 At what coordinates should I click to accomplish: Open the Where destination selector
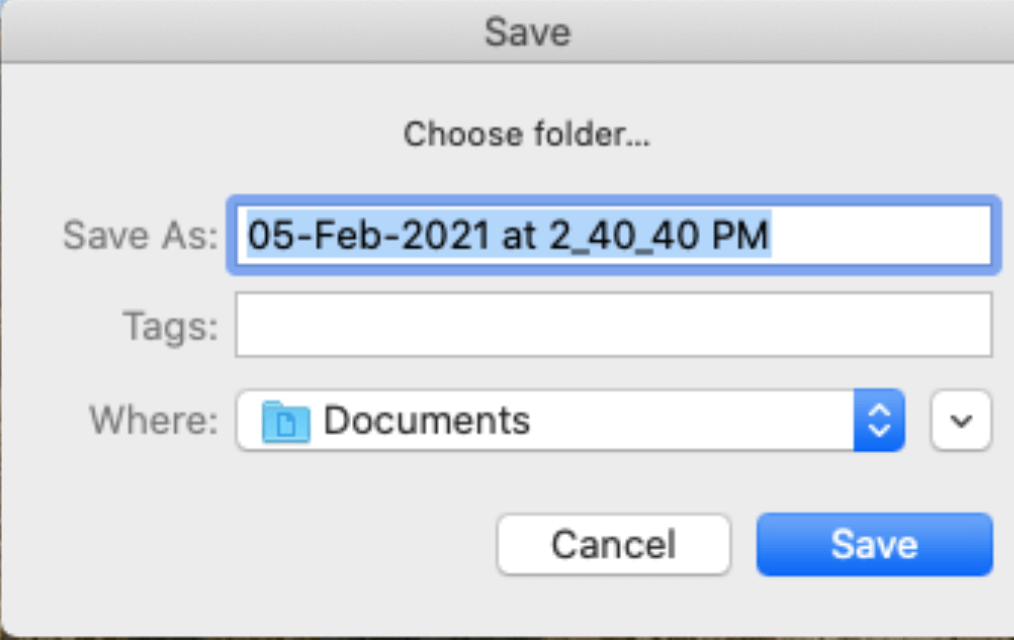[x=568, y=421]
